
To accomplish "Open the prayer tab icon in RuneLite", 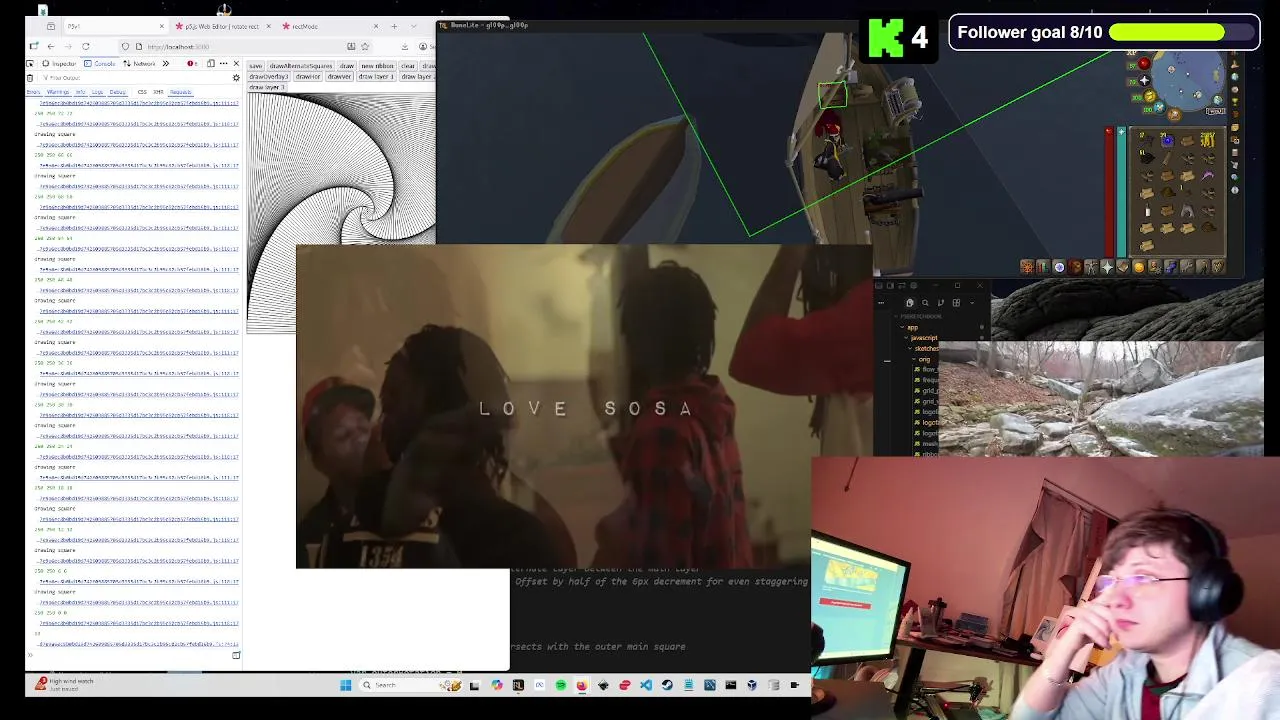I will point(1107,267).
